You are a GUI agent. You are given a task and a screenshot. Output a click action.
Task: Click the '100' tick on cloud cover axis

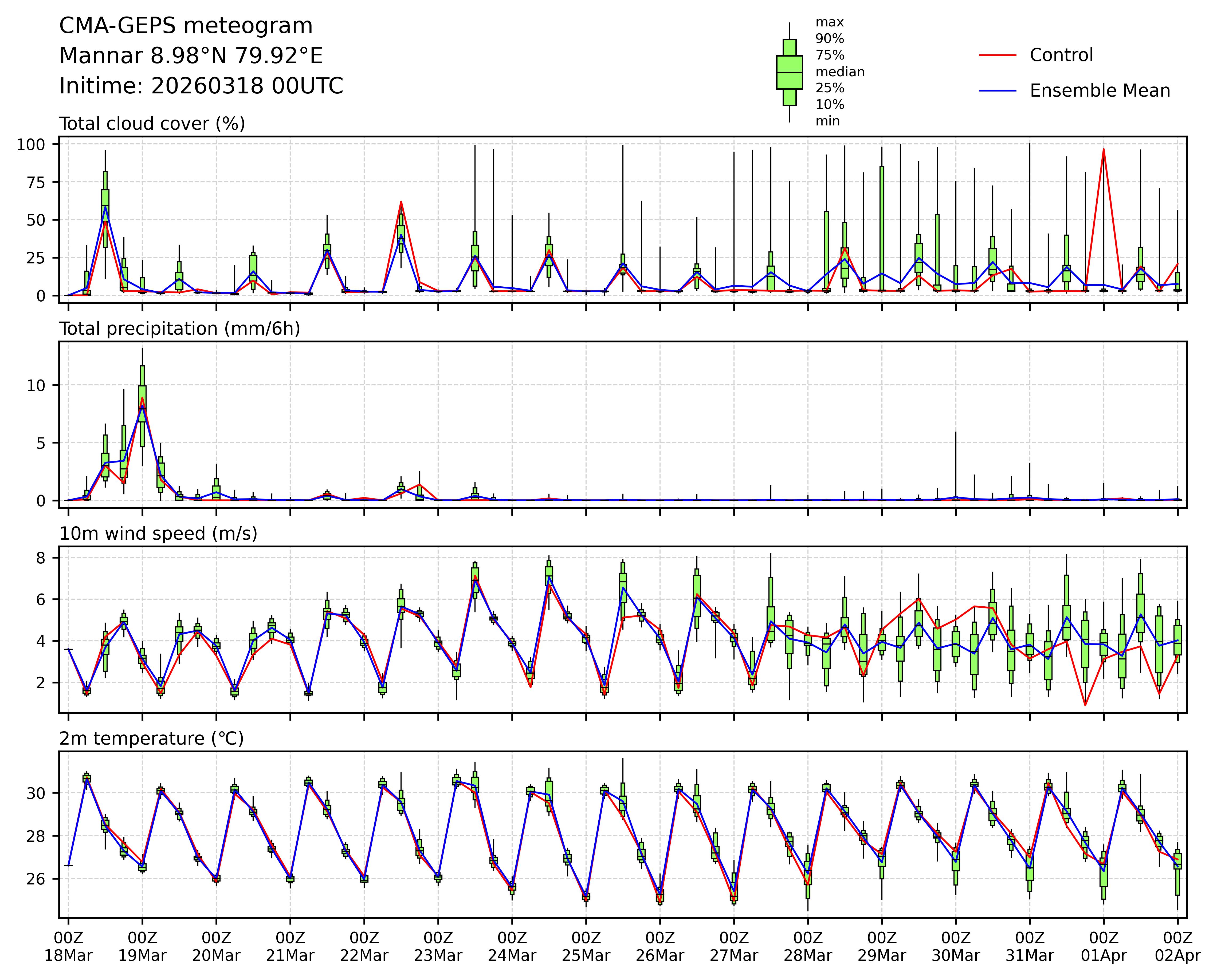[x=30, y=144]
